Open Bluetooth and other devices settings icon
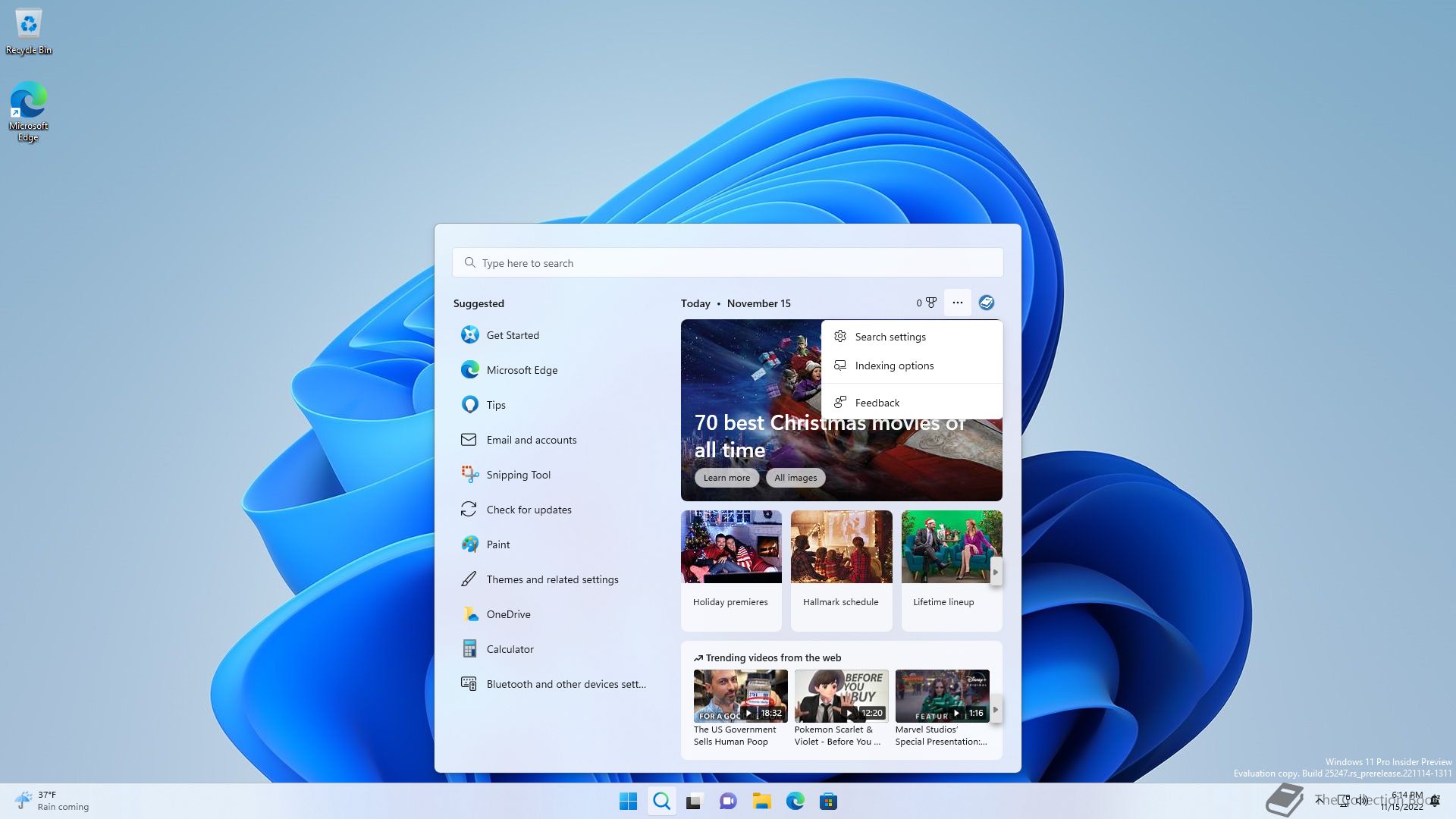The width and height of the screenshot is (1456, 819). click(469, 683)
